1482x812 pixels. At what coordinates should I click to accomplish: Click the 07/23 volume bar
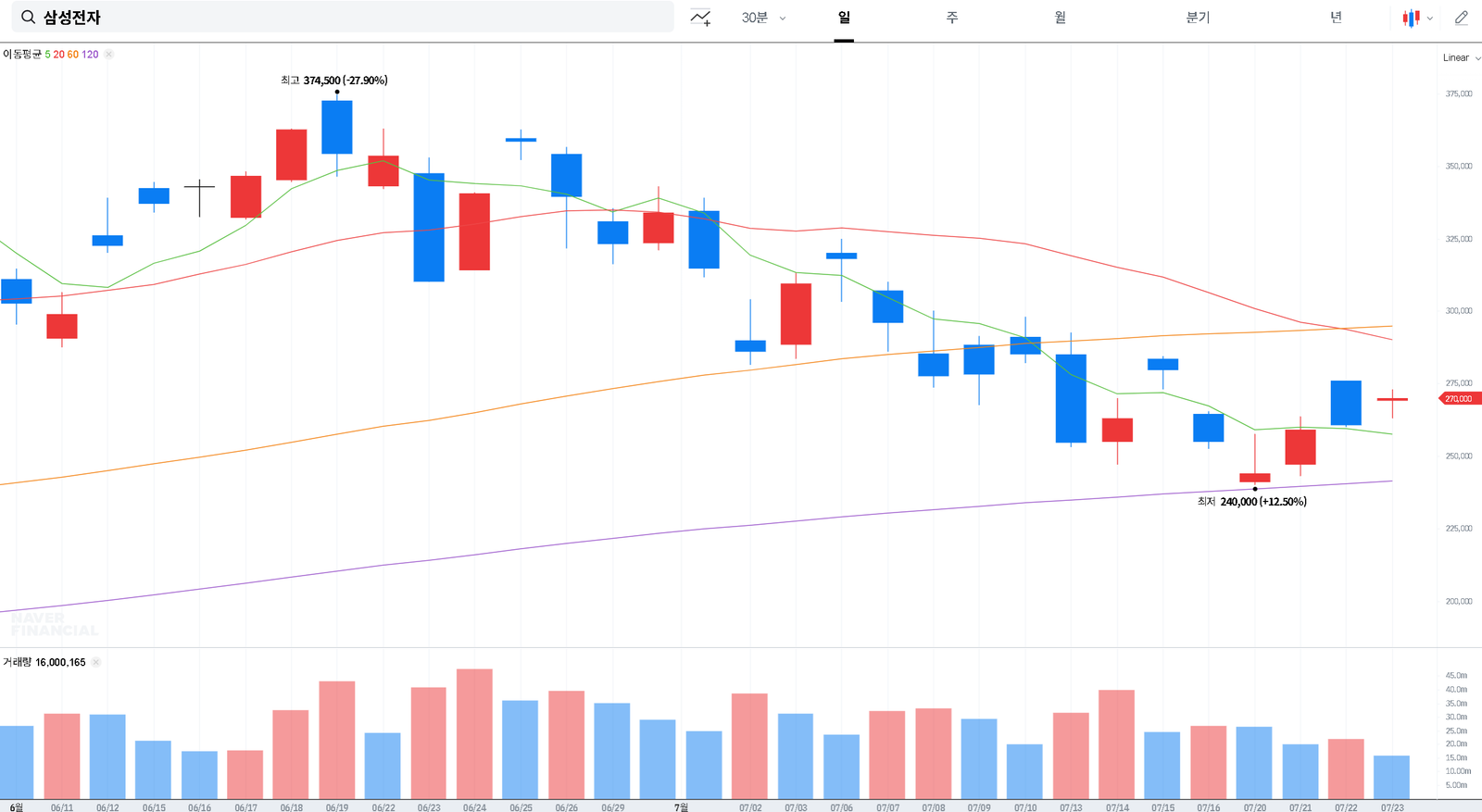pyautogui.click(x=1392, y=778)
